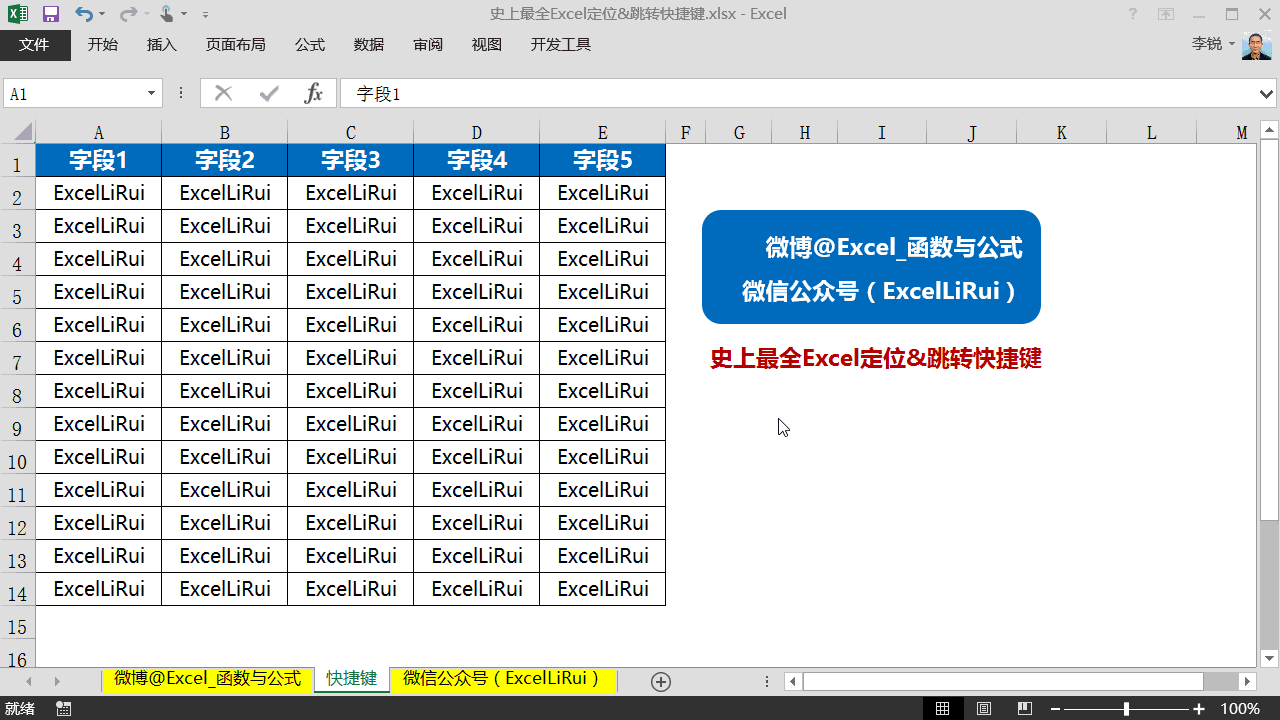Select the 字段5 header cell

(x=603, y=160)
